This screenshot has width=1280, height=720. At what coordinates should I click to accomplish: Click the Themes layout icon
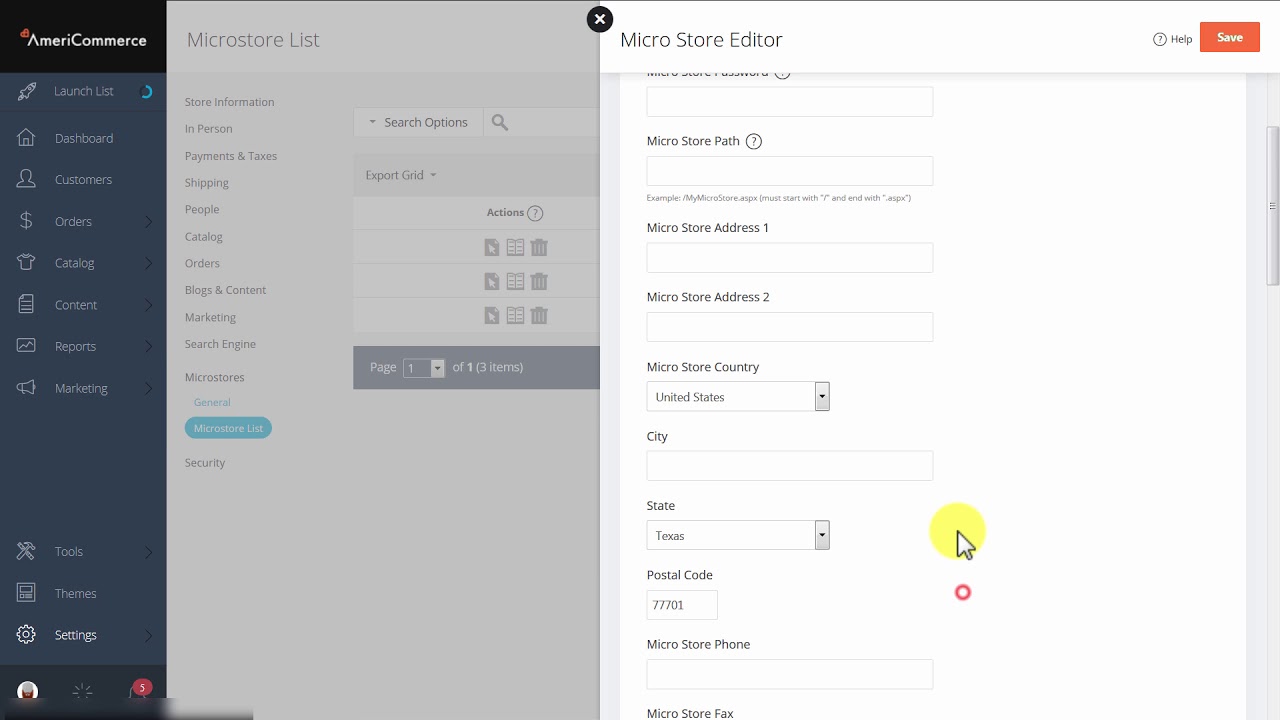[x=27, y=593]
